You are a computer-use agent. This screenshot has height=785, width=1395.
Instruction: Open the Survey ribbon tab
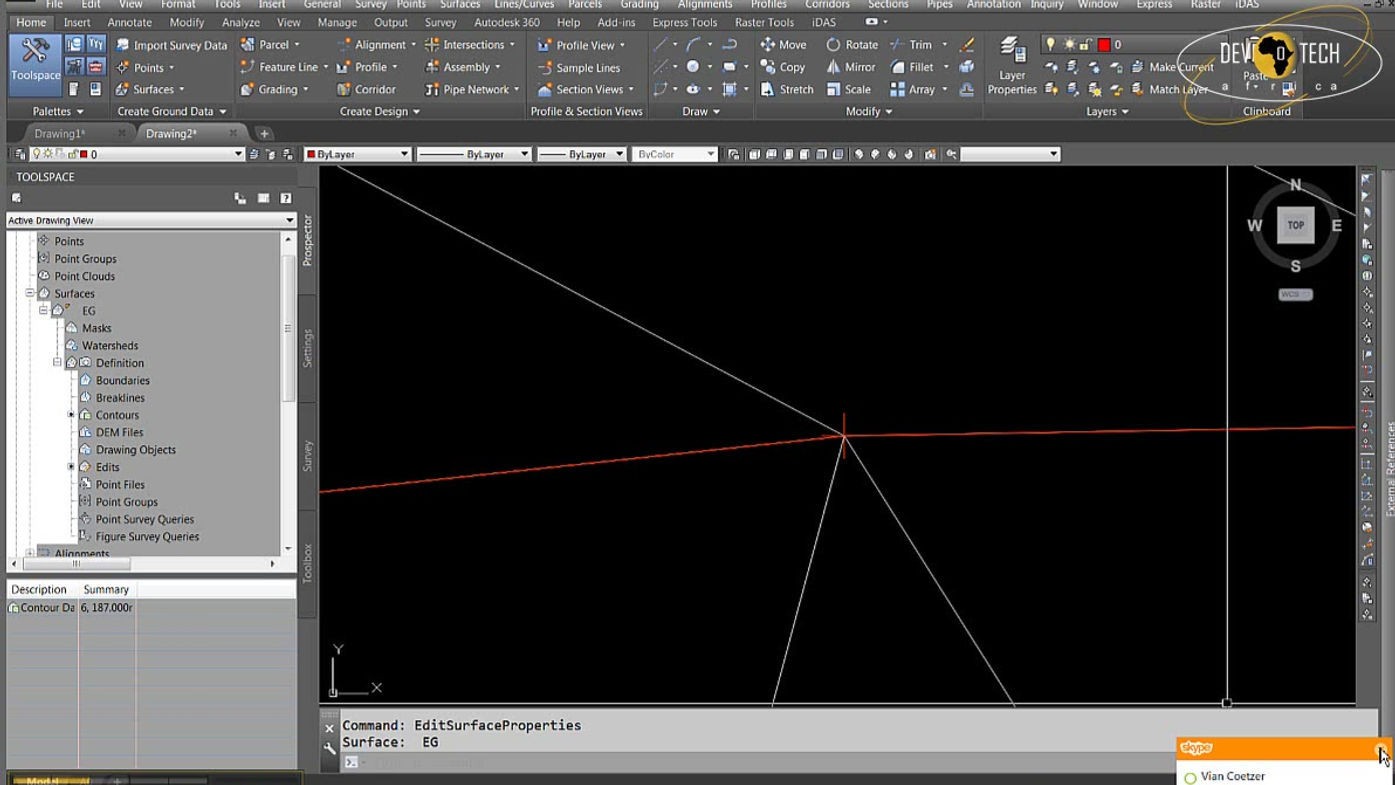tap(441, 23)
